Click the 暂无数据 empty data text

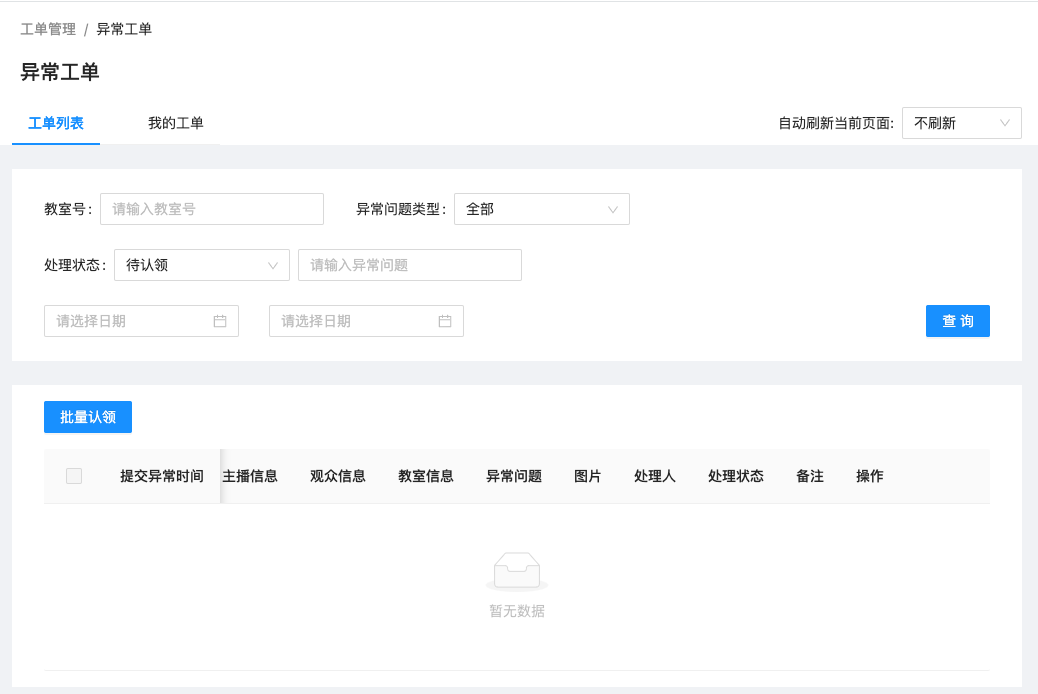[517, 611]
